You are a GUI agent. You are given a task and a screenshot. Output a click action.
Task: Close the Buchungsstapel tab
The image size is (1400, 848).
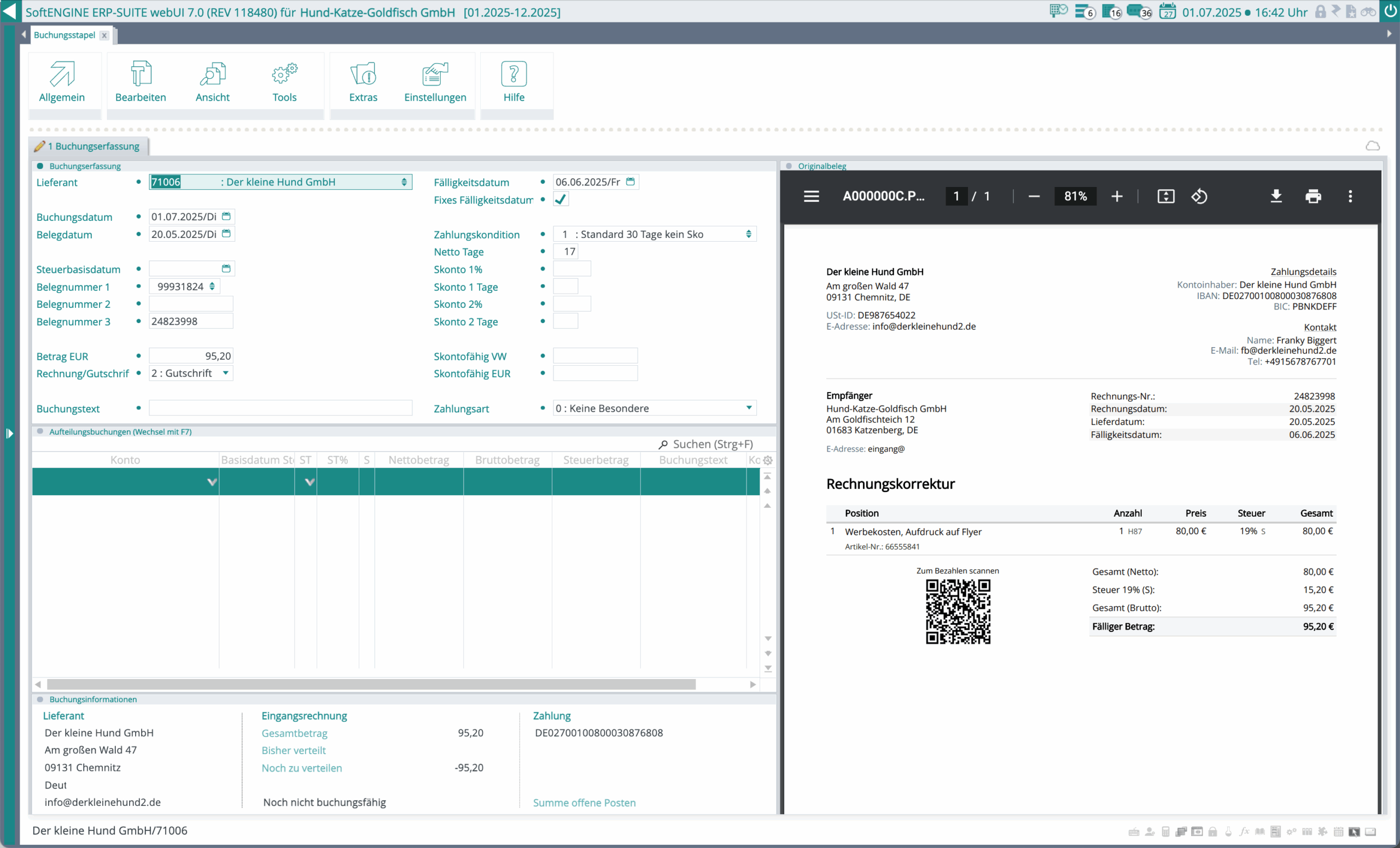click(104, 35)
